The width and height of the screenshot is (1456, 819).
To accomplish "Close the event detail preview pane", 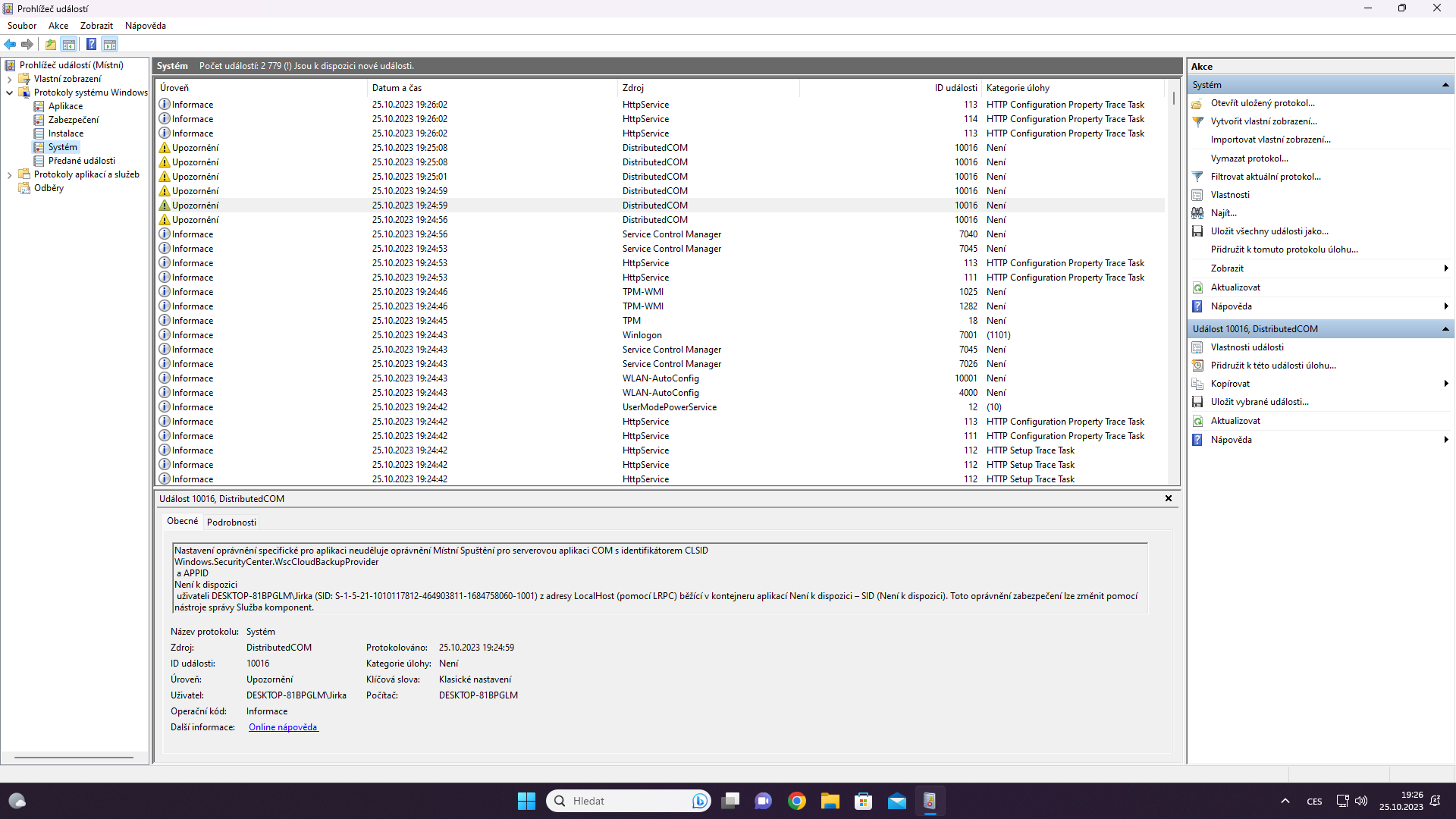I will [1168, 498].
